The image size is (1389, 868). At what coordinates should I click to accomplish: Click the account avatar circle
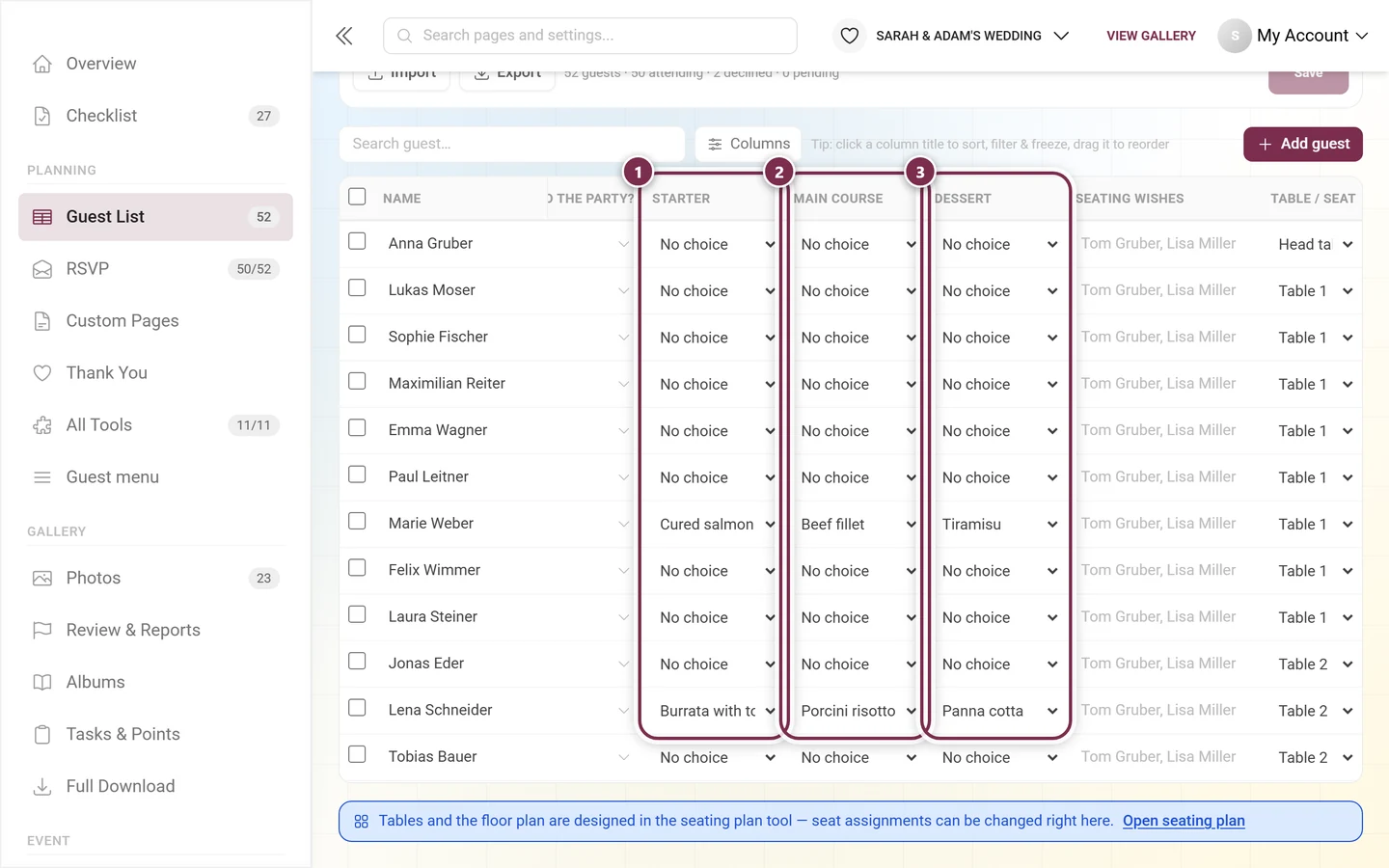pyautogui.click(x=1235, y=36)
